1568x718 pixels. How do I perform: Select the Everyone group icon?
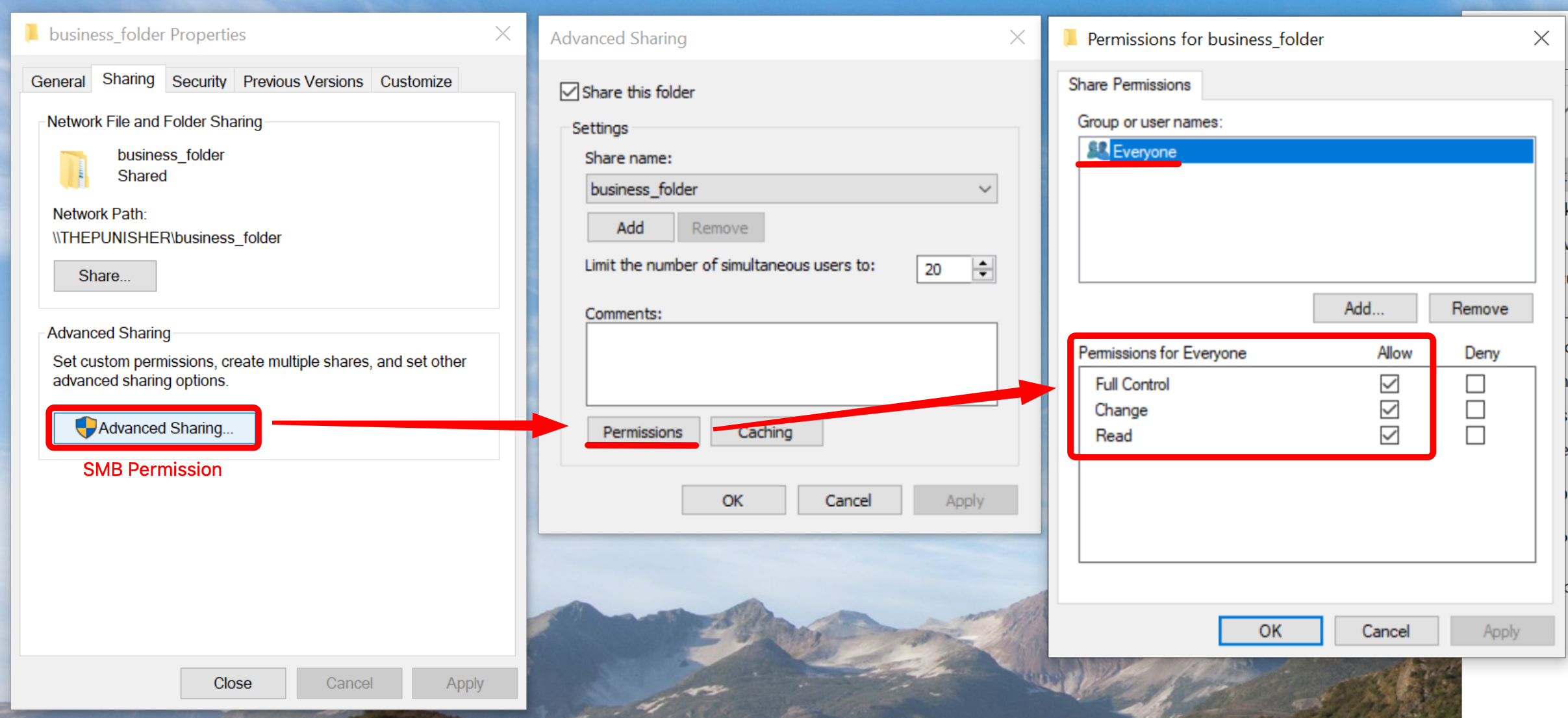(x=1098, y=151)
